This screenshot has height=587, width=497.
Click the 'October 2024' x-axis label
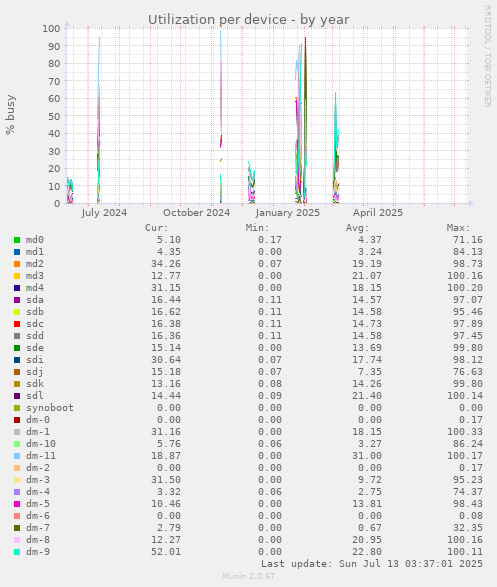point(196,213)
